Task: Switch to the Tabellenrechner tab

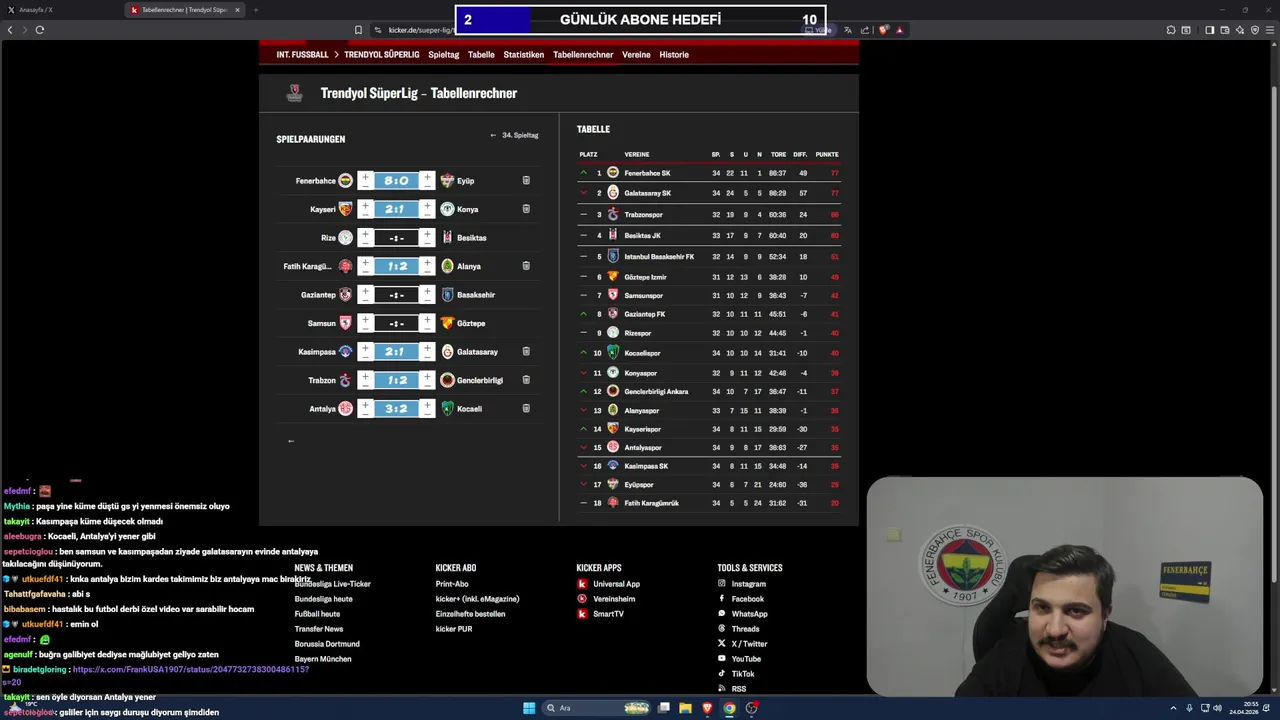Action: coord(583,55)
